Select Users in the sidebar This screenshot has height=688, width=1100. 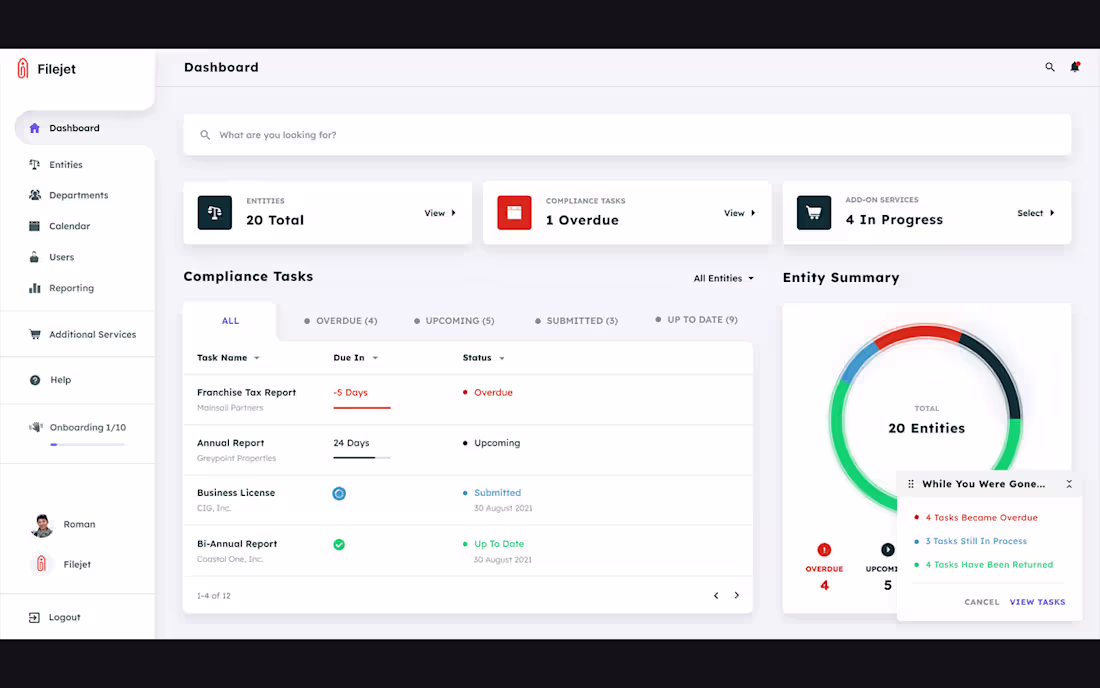pyautogui.click(x=34, y=257)
